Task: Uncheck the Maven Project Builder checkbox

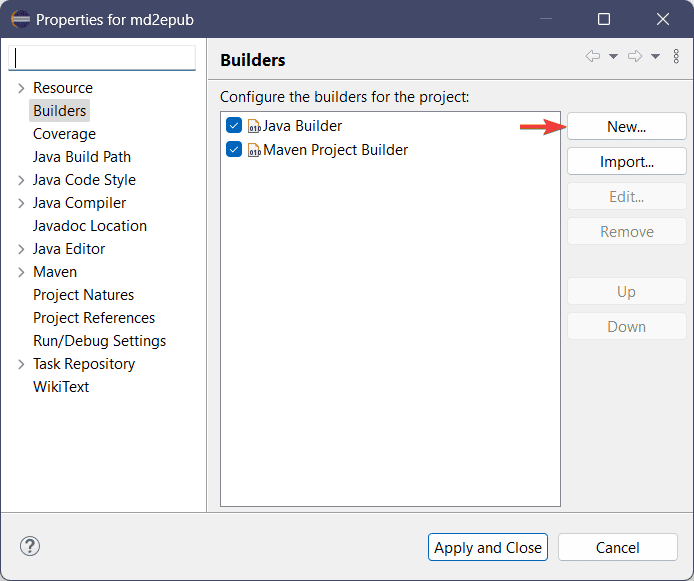Action: pos(234,149)
